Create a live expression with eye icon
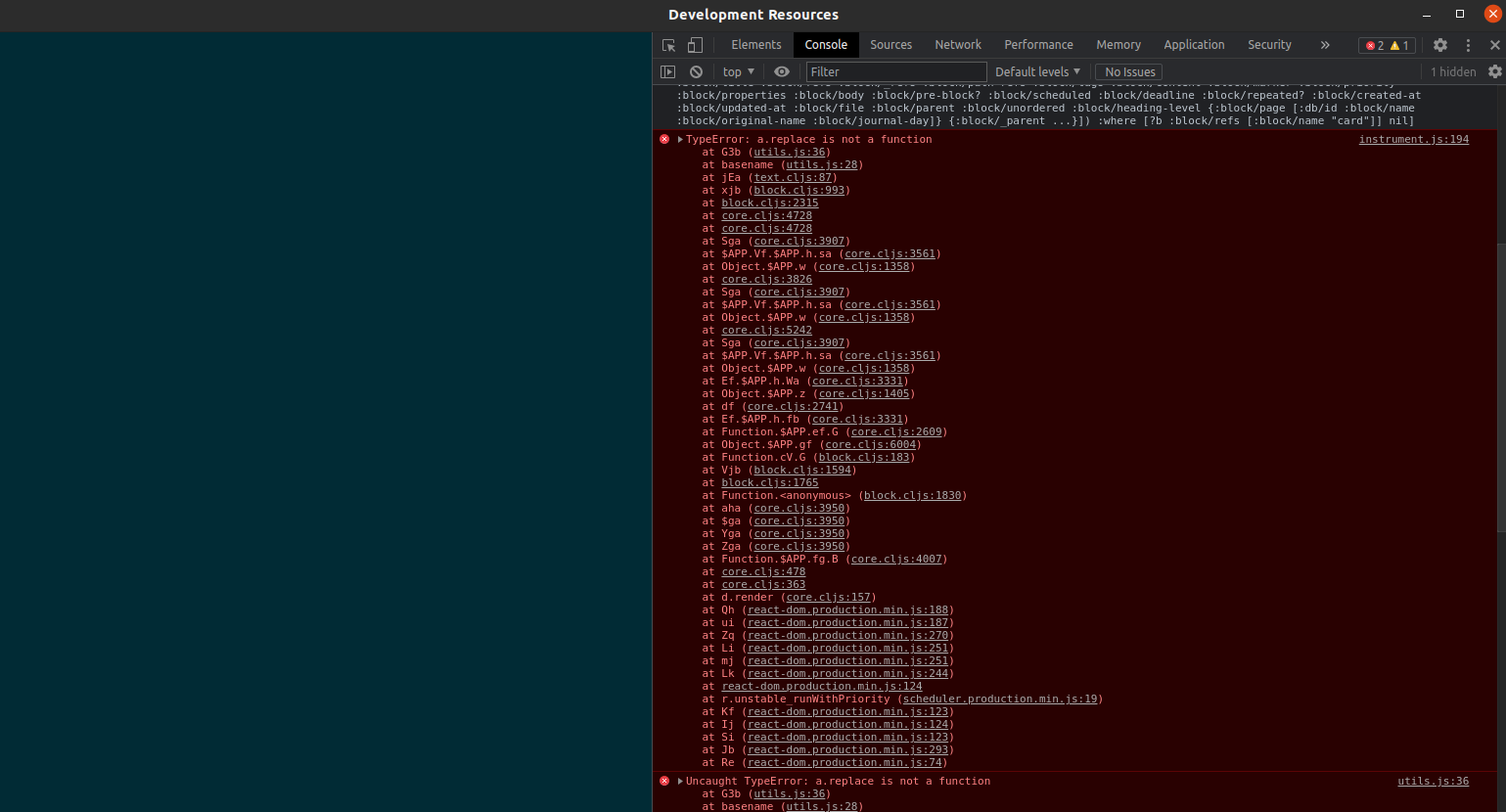The width and height of the screenshot is (1506, 812). pyautogui.click(x=782, y=71)
